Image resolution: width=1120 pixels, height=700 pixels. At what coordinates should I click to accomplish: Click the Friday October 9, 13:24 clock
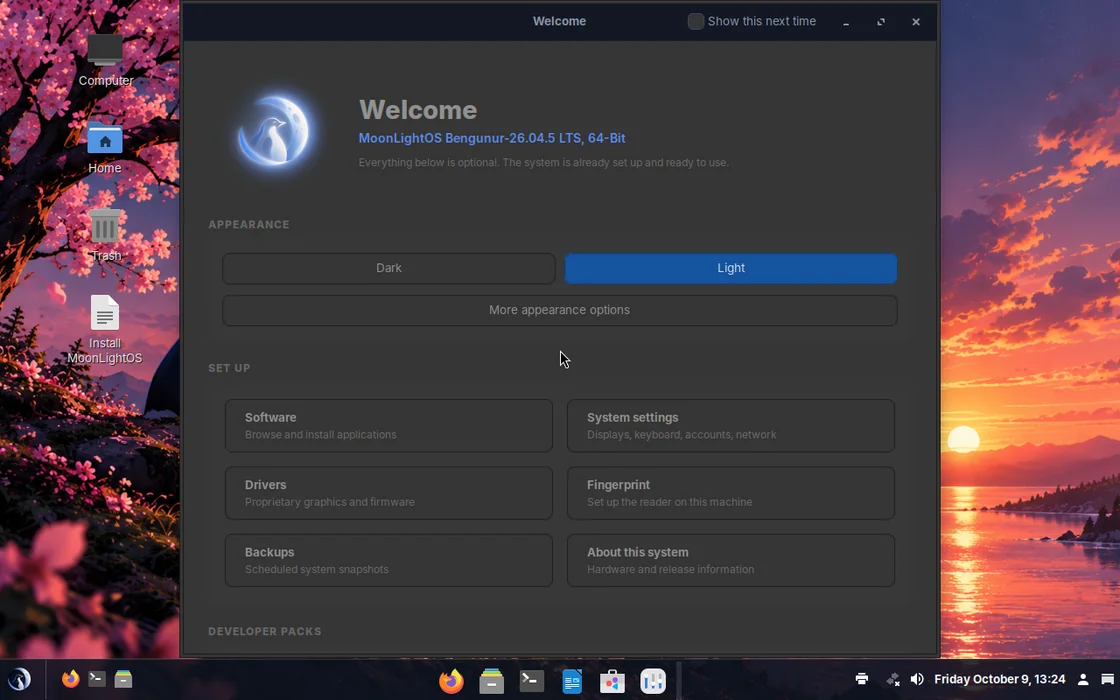pos(999,679)
